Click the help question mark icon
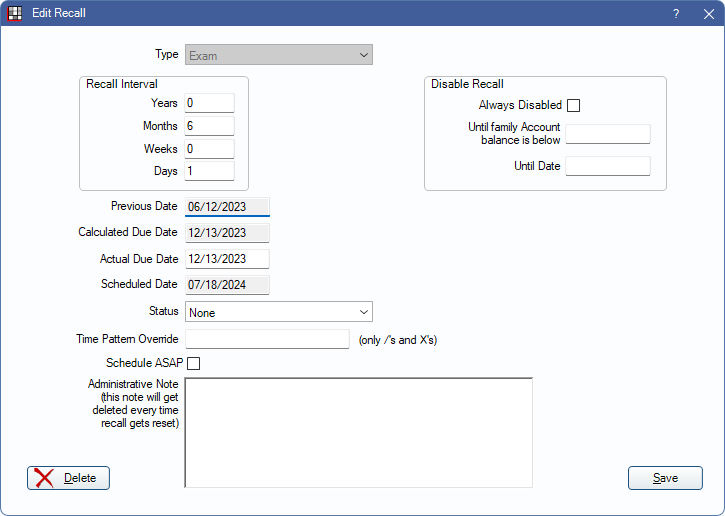Viewport: 725px width, 516px height. [x=676, y=13]
